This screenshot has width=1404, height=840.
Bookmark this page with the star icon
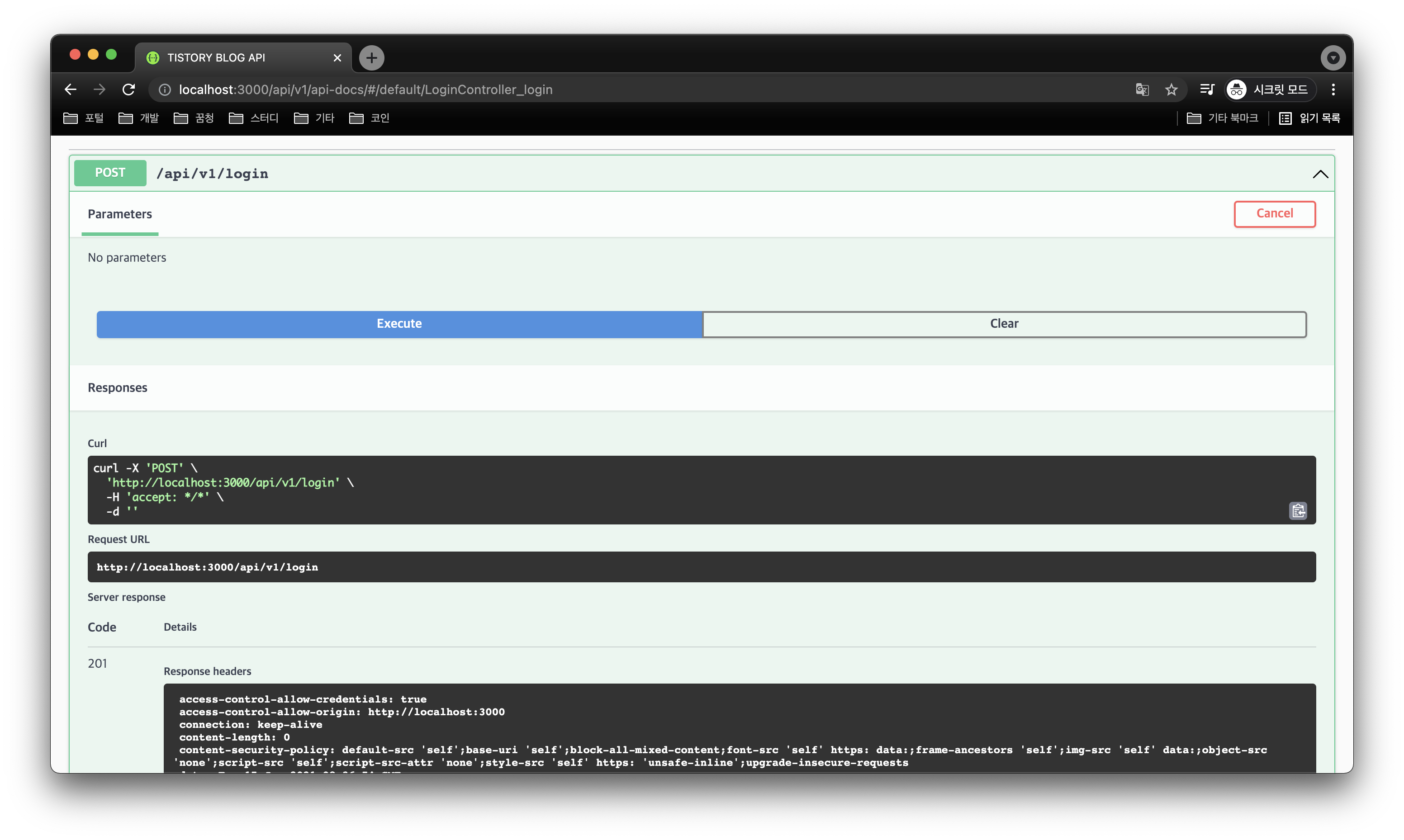click(x=1172, y=90)
